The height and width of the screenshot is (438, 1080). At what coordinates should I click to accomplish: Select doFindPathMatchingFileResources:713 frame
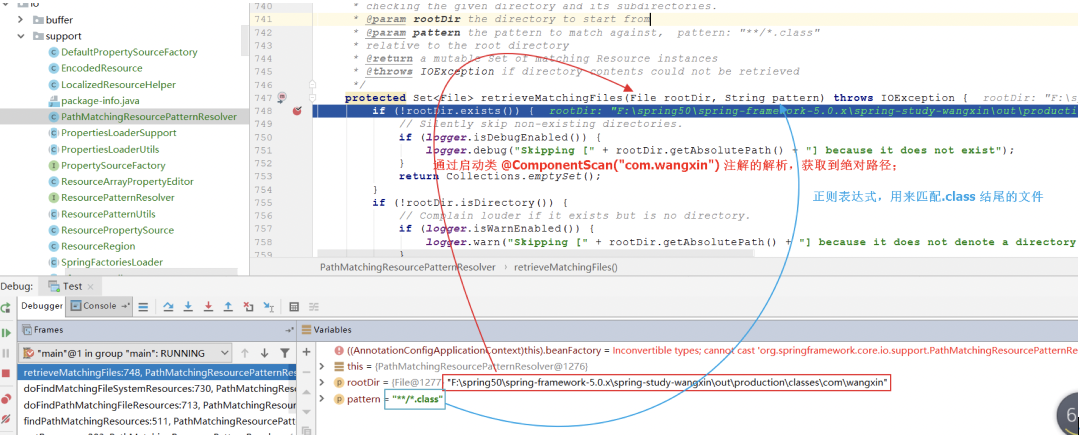point(156,404)
